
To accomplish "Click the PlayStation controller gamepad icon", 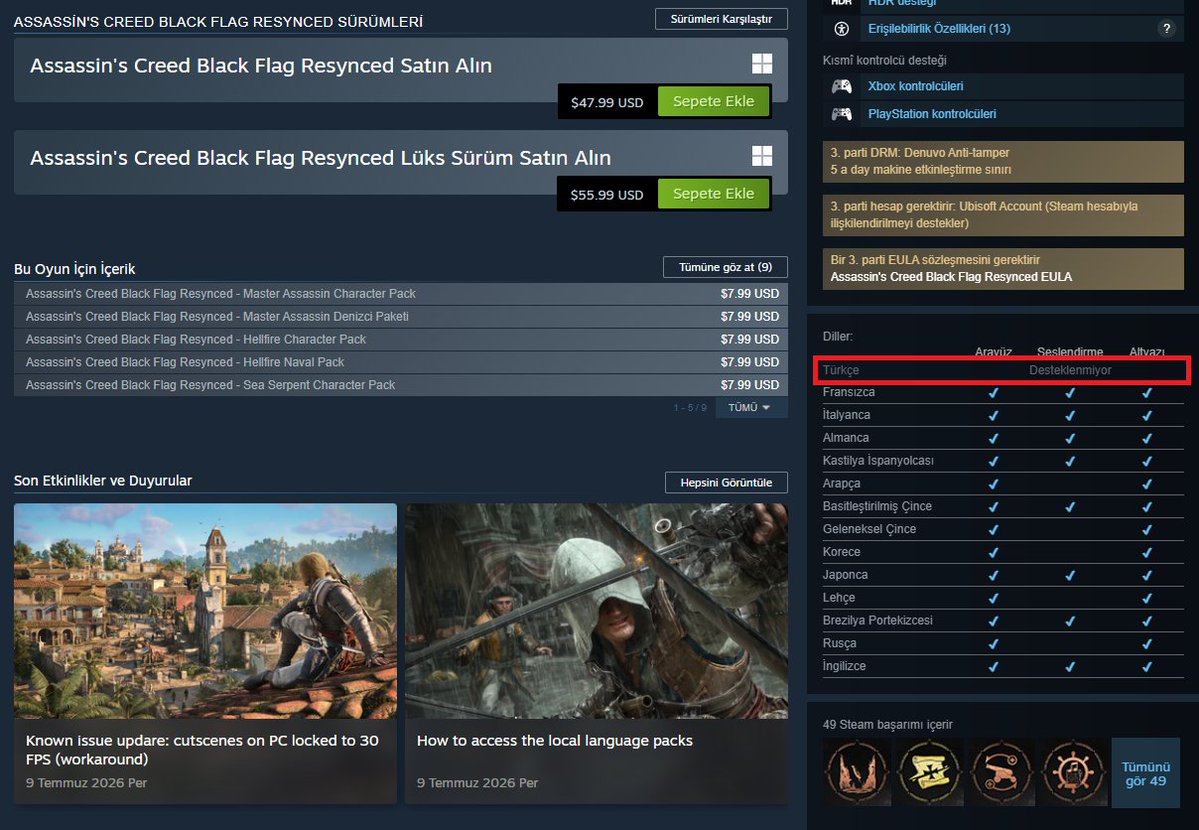I will pos(841,114).
